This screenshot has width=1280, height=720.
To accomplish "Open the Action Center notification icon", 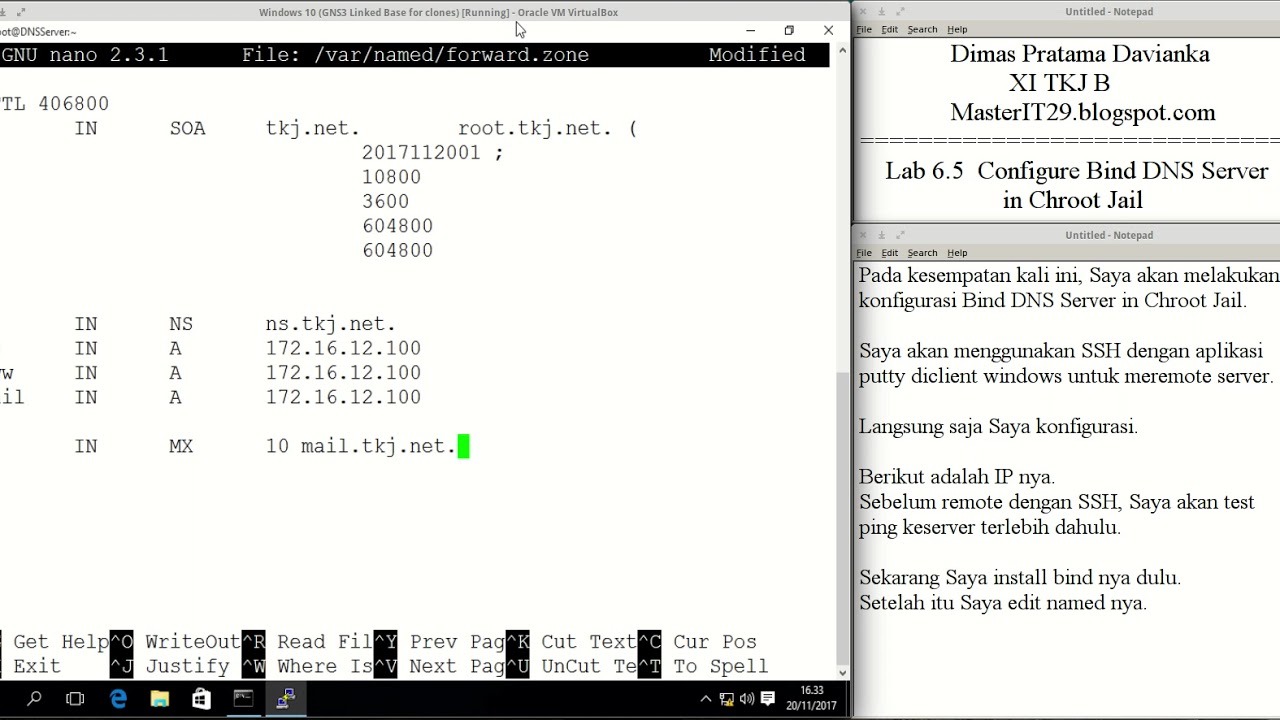I will pyautogui.click(x=768, y=699).
